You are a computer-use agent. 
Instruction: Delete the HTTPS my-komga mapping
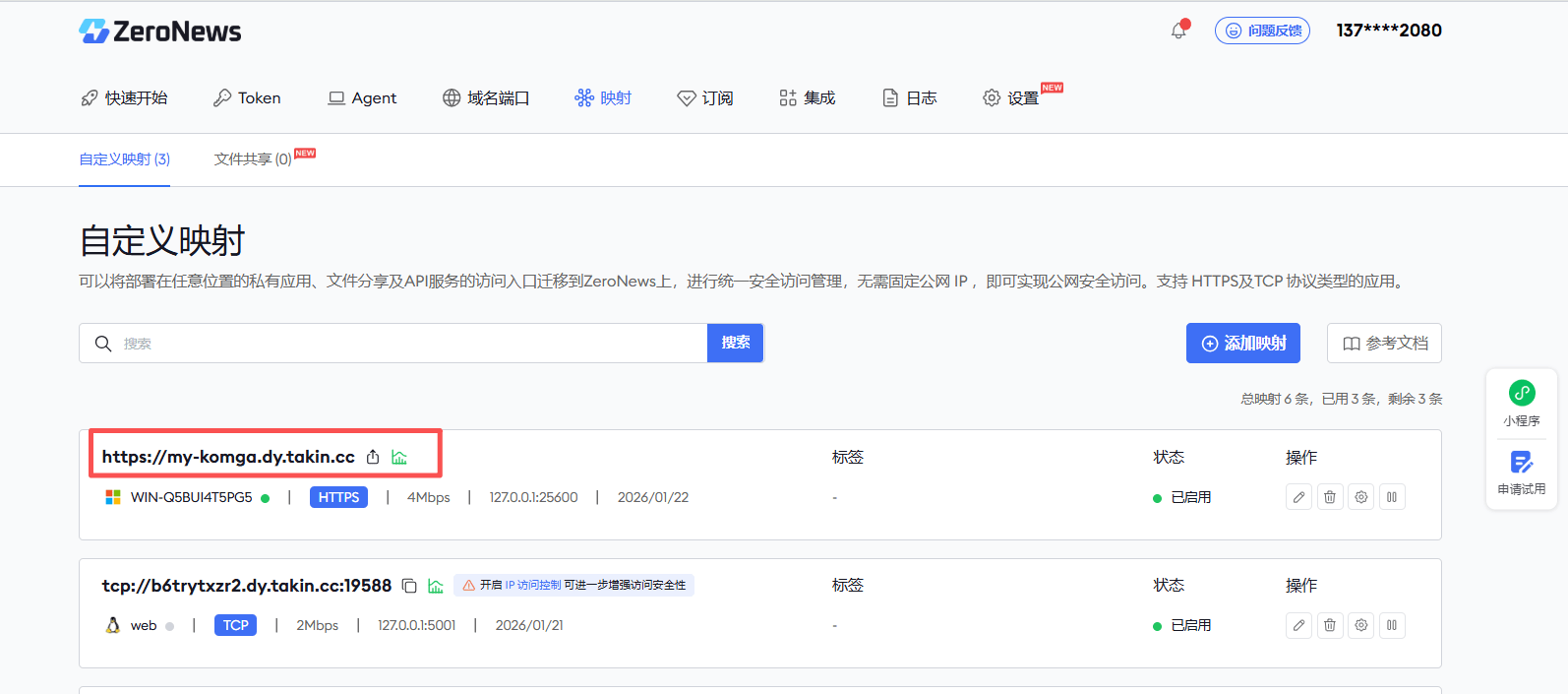coord(1330,497)
